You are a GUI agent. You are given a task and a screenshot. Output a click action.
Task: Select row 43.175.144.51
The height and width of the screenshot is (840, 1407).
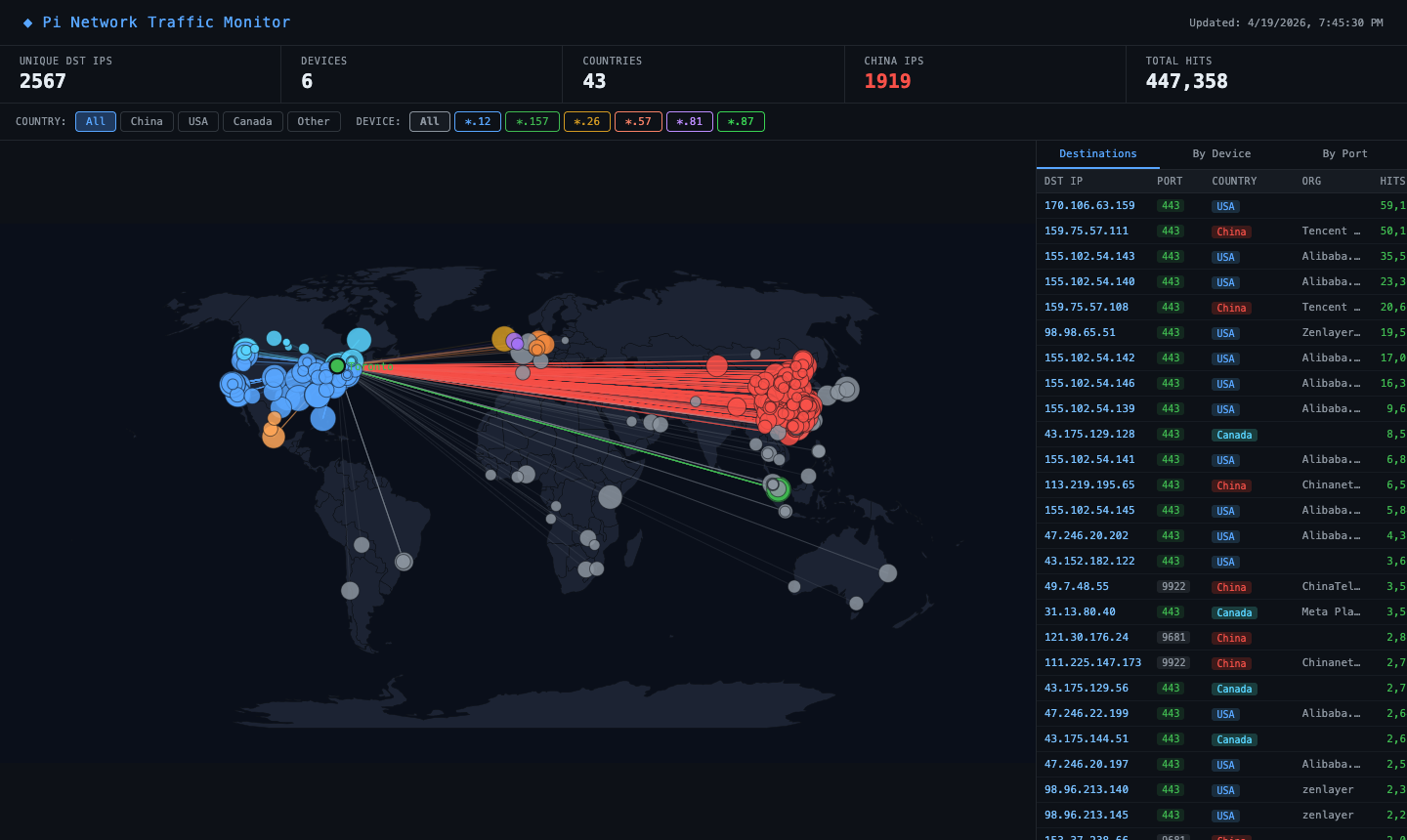(1221, 739)
